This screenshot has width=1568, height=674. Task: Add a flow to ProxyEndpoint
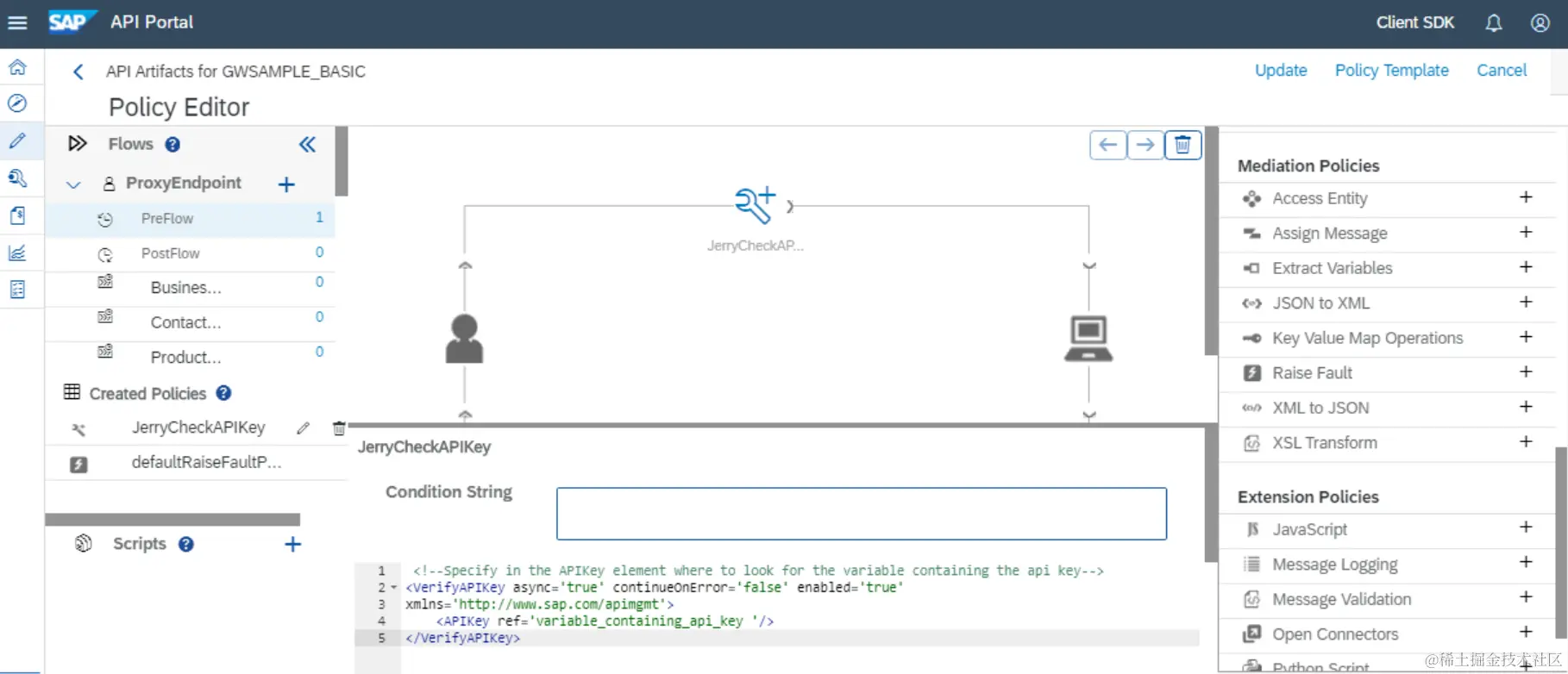286,184
